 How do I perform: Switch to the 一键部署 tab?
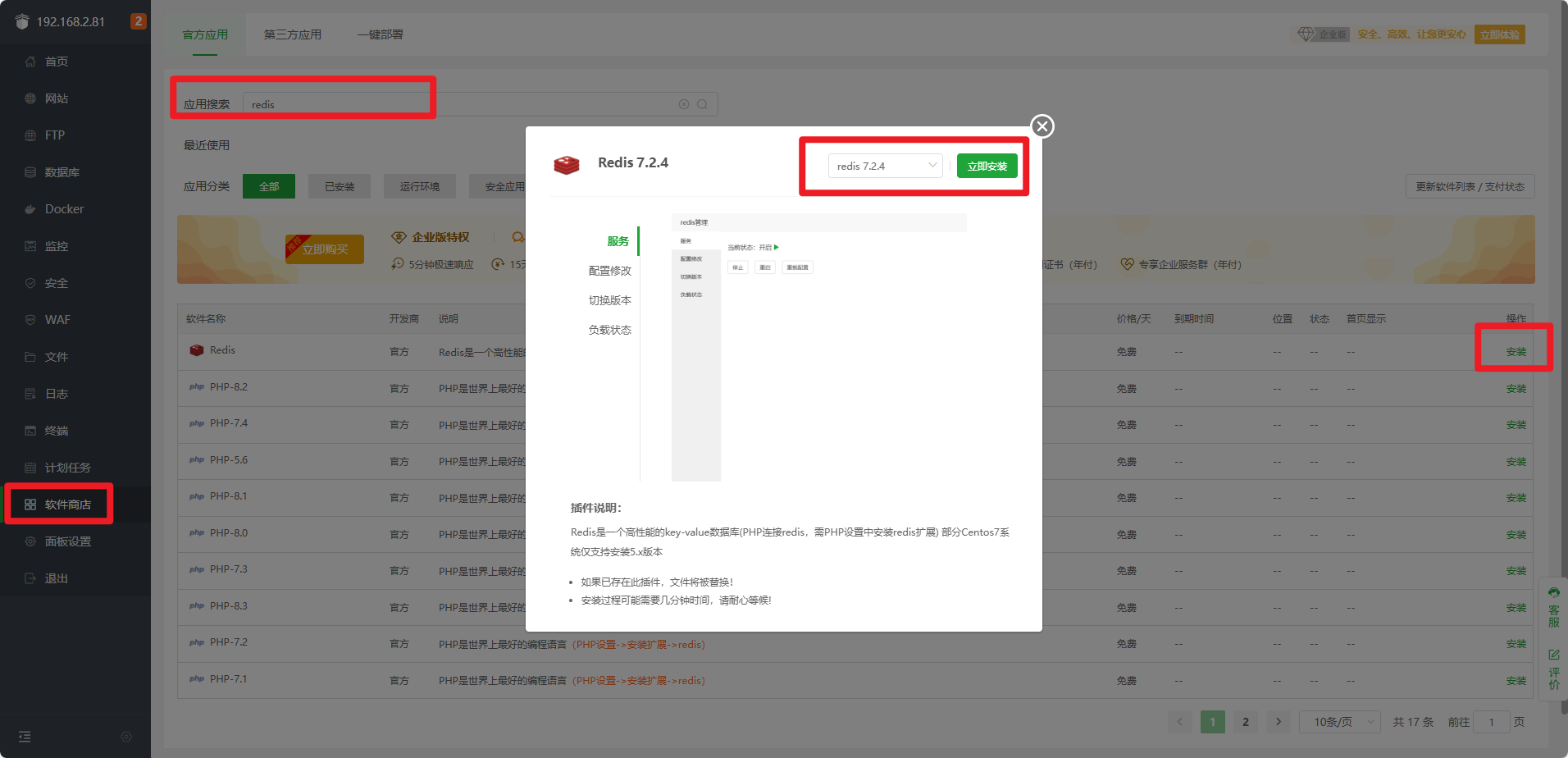381,34
